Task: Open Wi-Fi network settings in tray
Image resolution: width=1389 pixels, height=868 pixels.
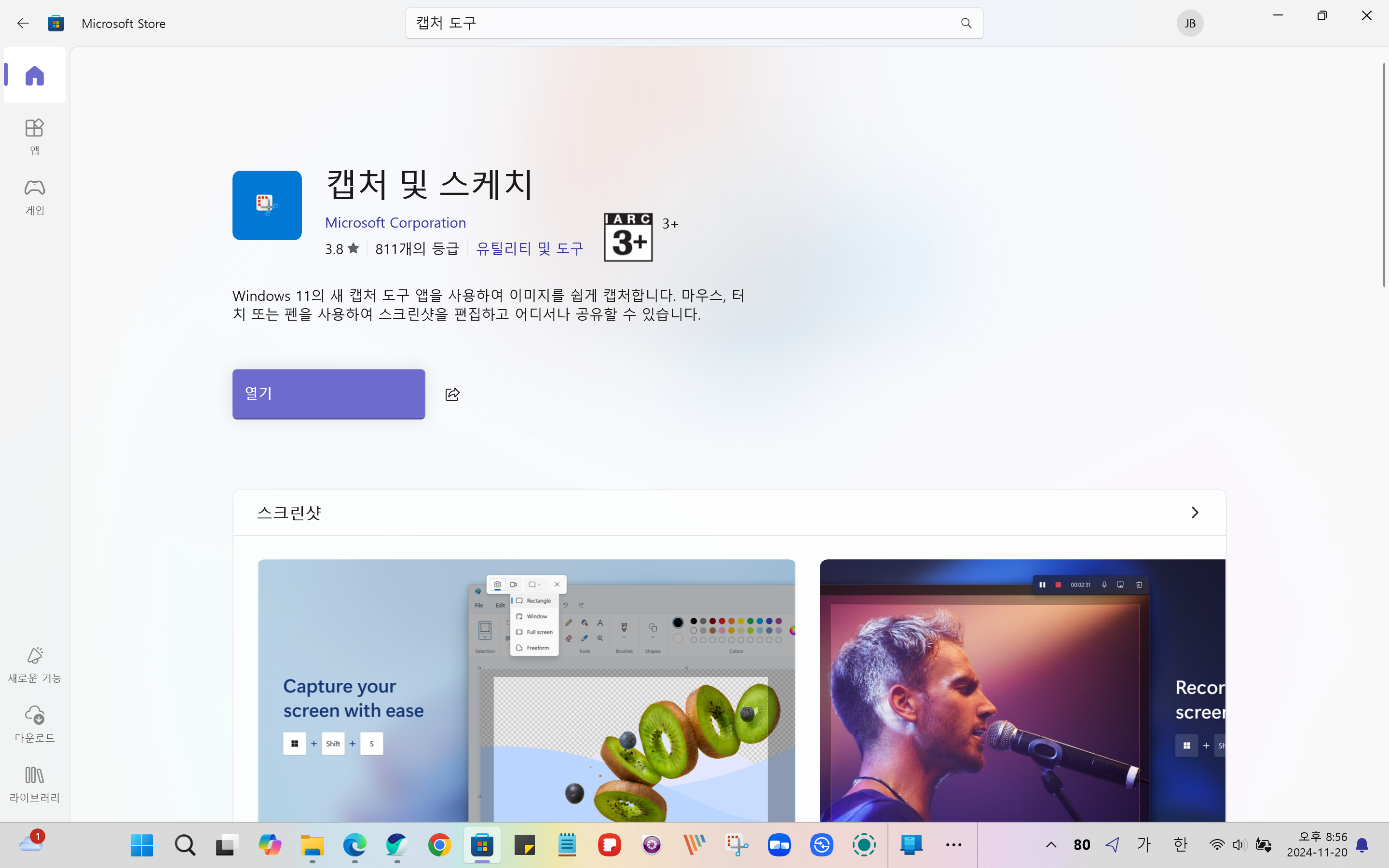Action: [1216, 845]
